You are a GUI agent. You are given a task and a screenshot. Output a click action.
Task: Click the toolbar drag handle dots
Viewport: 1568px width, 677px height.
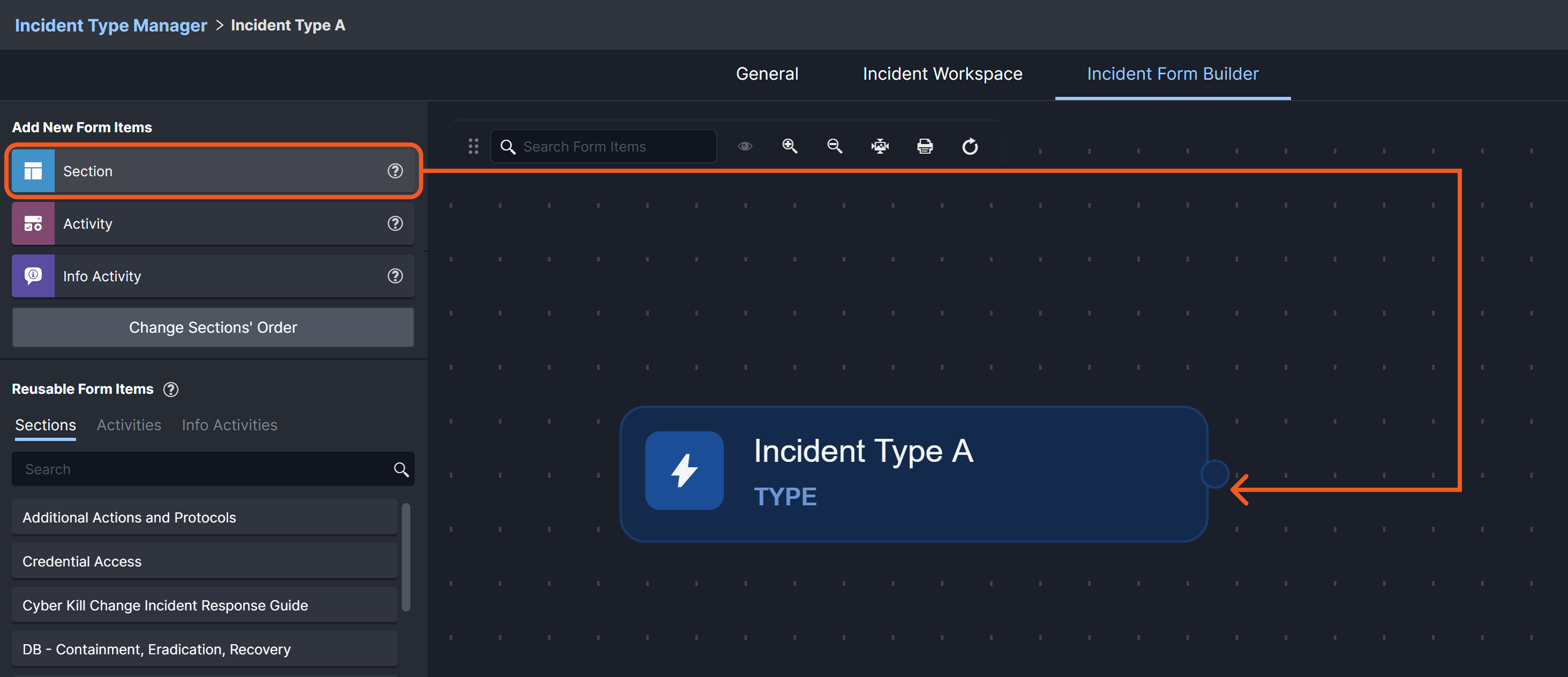[x=473, y=146]
